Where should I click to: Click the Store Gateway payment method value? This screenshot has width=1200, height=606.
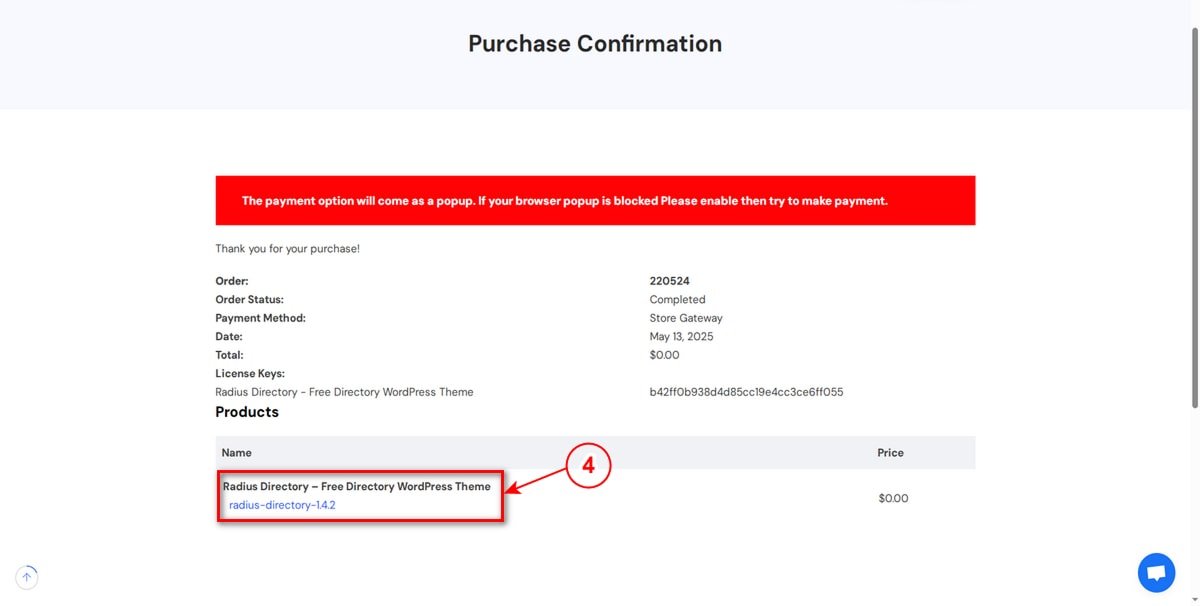click(x=686, y=318)
